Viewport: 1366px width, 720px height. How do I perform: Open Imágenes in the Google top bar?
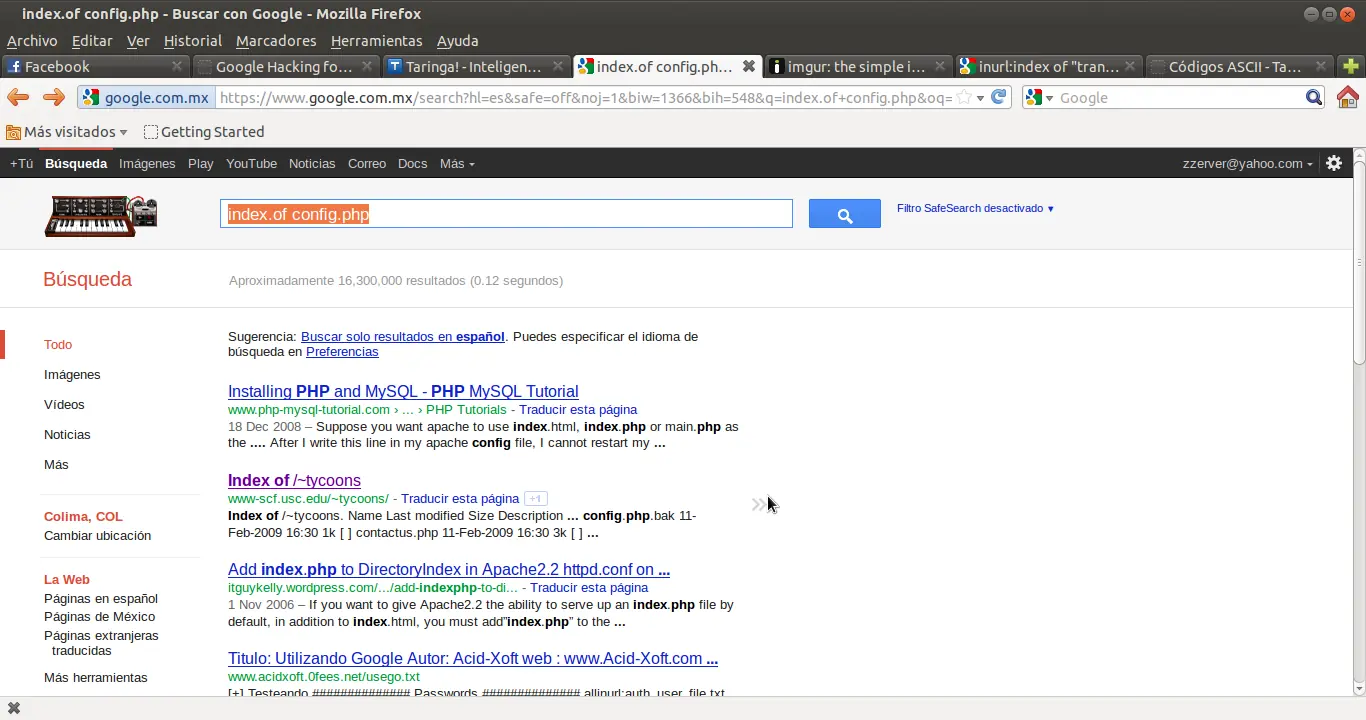coord(147,163)
